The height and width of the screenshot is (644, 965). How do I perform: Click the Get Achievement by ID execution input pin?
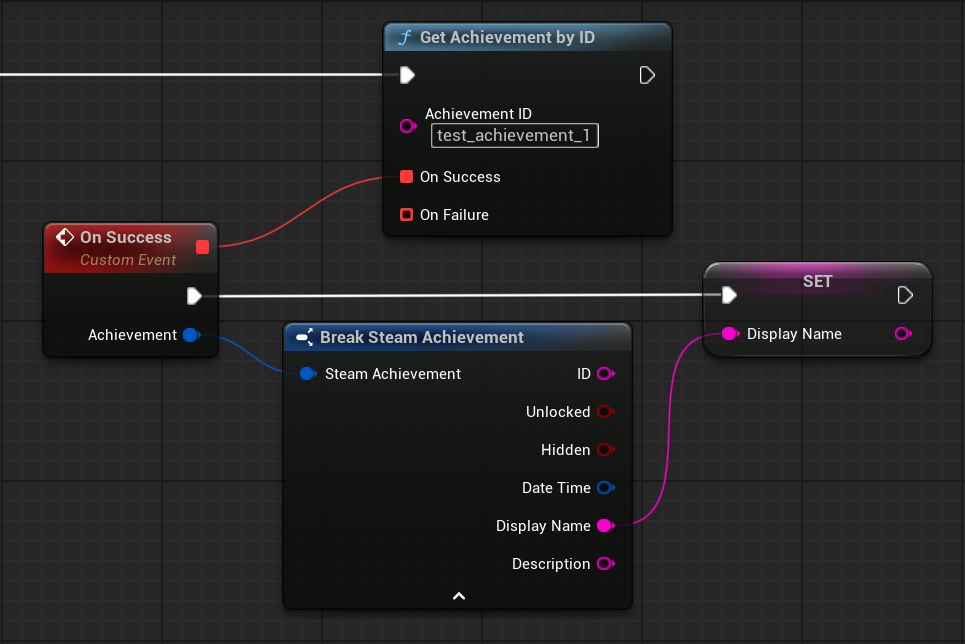(407, 75)
